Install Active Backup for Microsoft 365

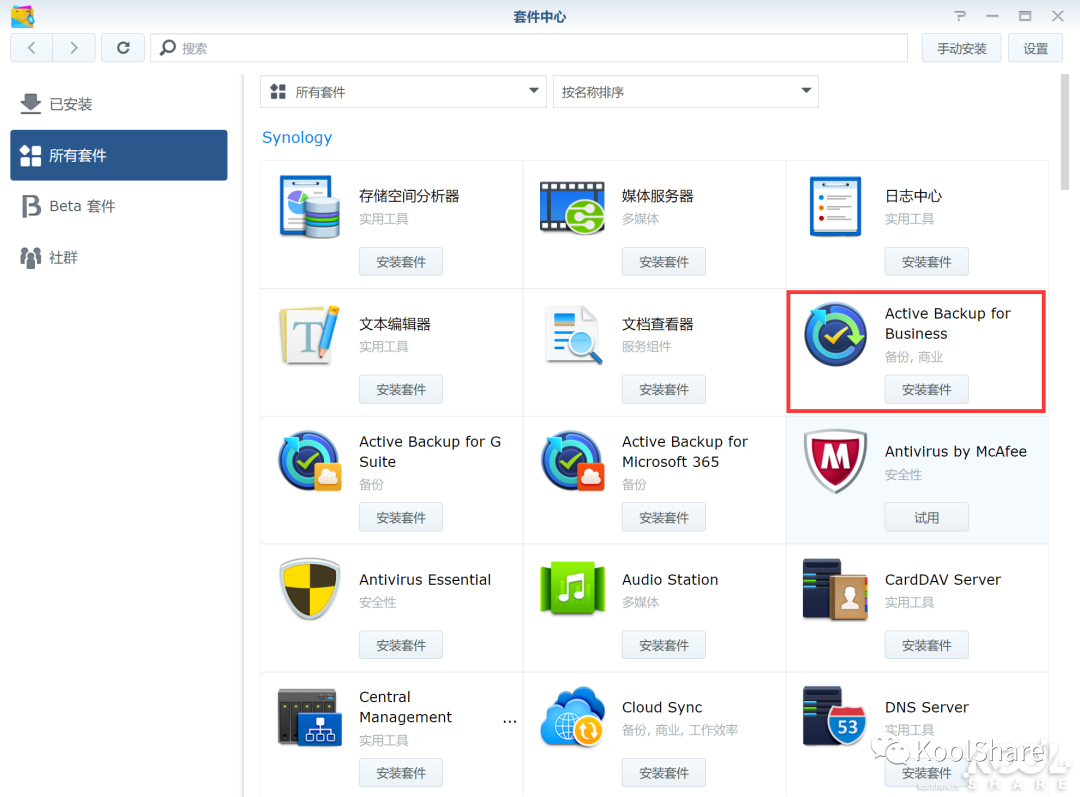[x=664, y=517]
